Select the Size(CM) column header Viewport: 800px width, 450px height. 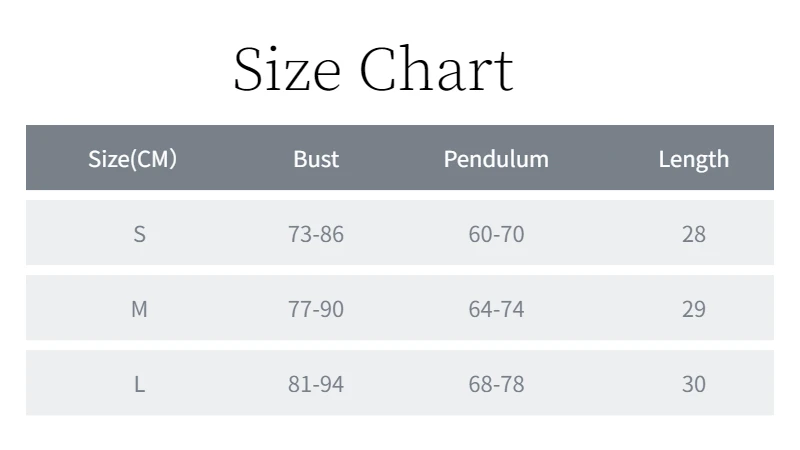(133, 159)
